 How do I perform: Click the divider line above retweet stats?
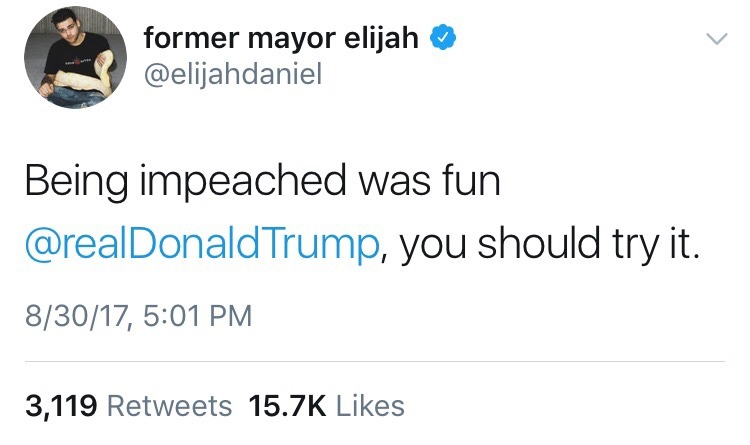coord(375,361)
